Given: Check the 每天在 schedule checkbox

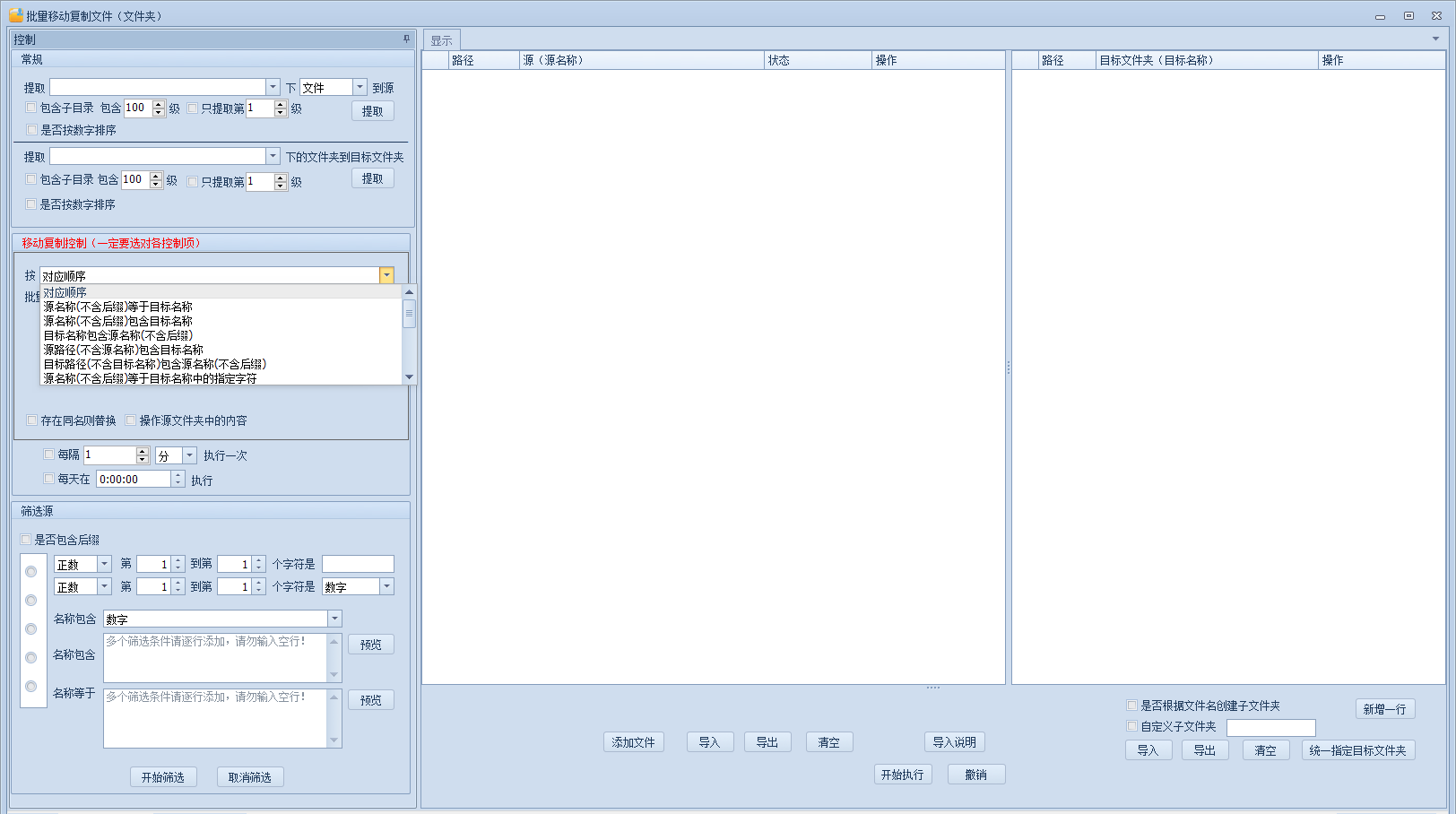Looking at the screenshot, I should 49,479.
